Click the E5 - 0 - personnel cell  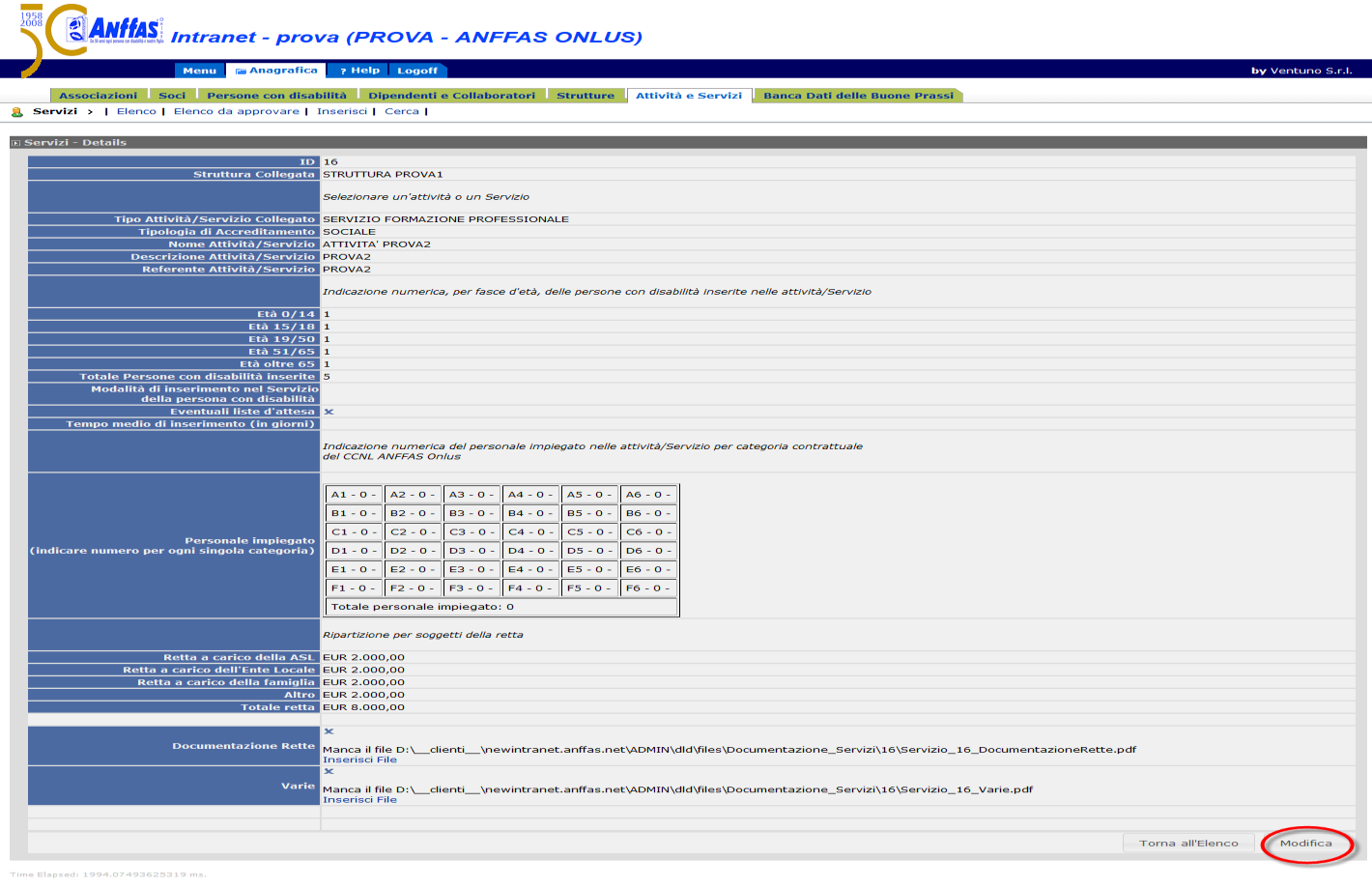(589, 569)
